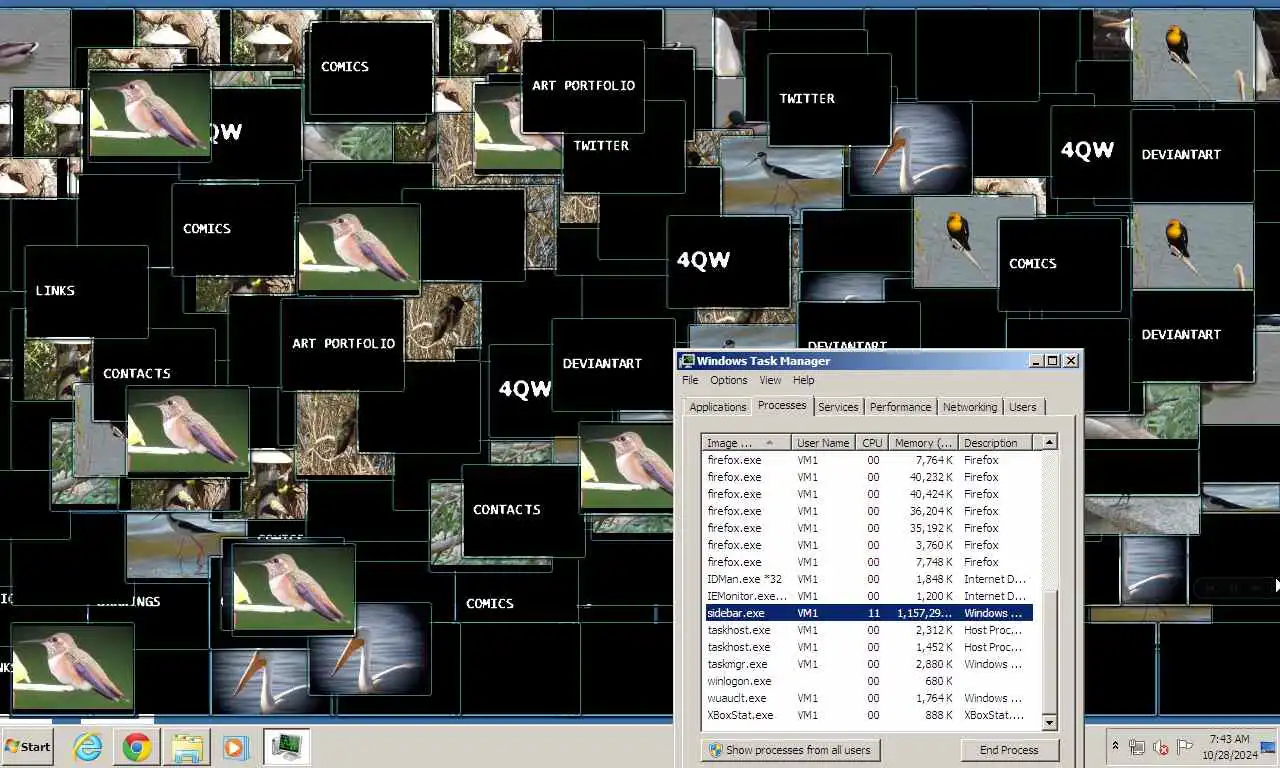Show hidden tray icons arrow
1280x768 pixels.
point(1116,747)
